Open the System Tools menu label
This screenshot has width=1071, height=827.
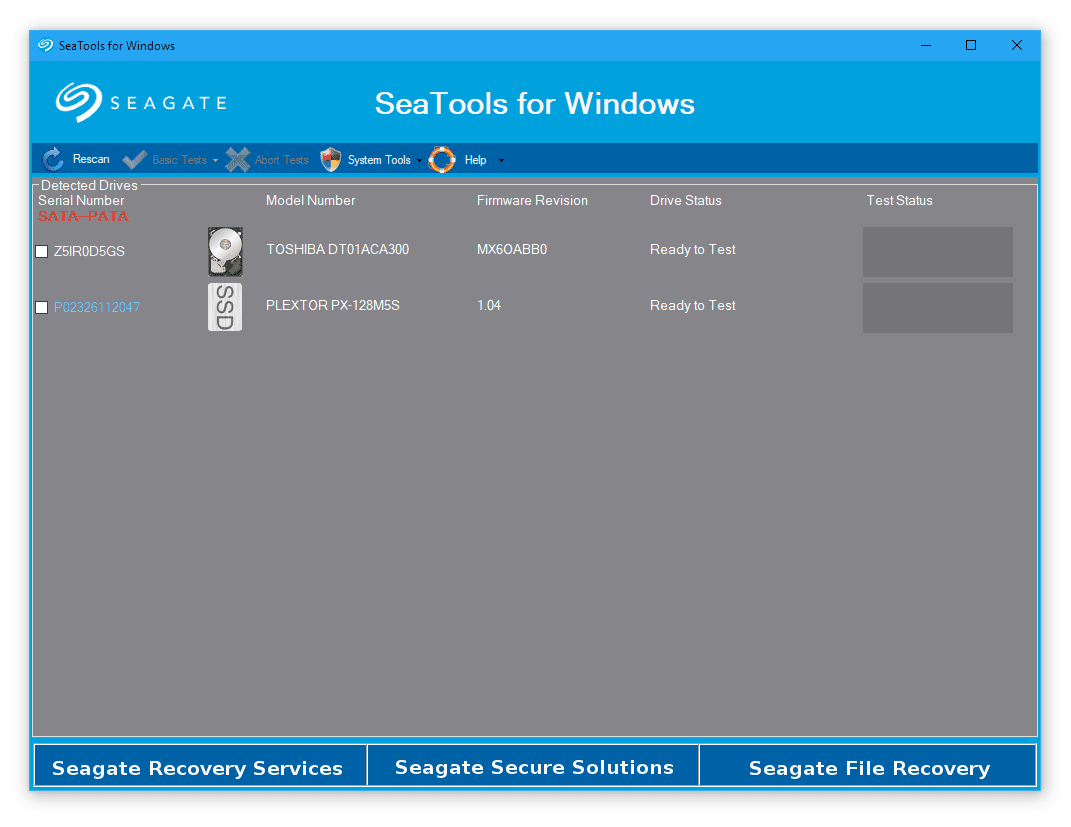pos(379,160)
